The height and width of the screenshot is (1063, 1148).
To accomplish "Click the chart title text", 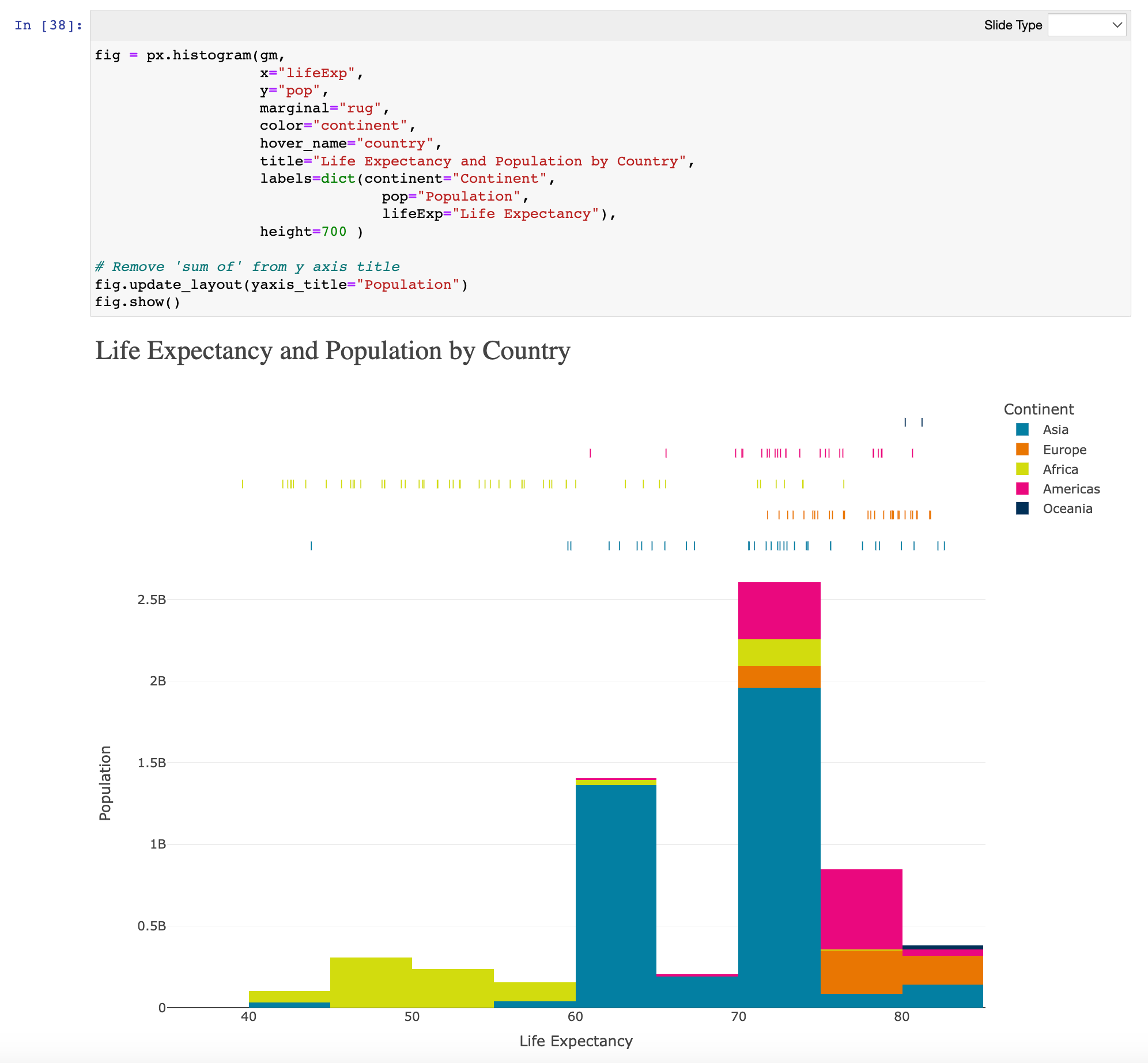I will point(333,350).
